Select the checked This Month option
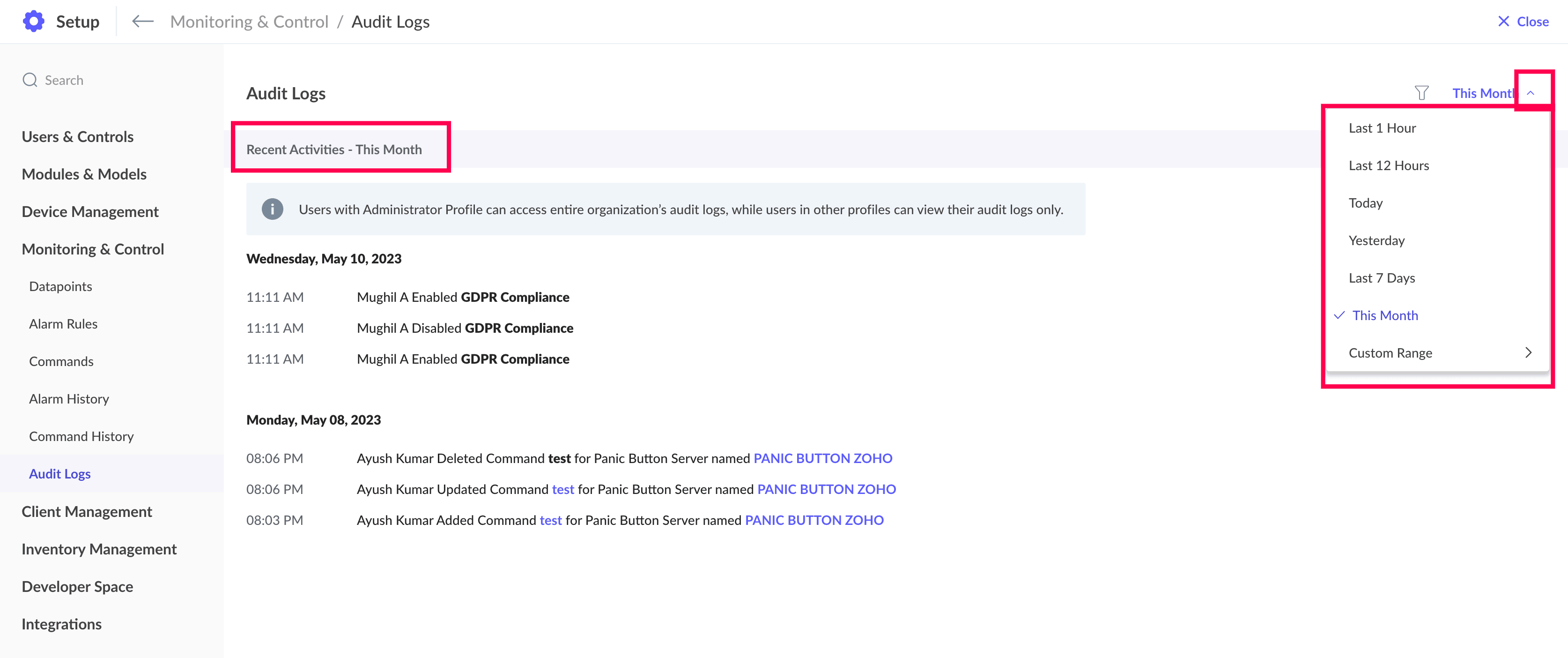The height and width of the screenshot is (658, 1568). (1385, 315)
